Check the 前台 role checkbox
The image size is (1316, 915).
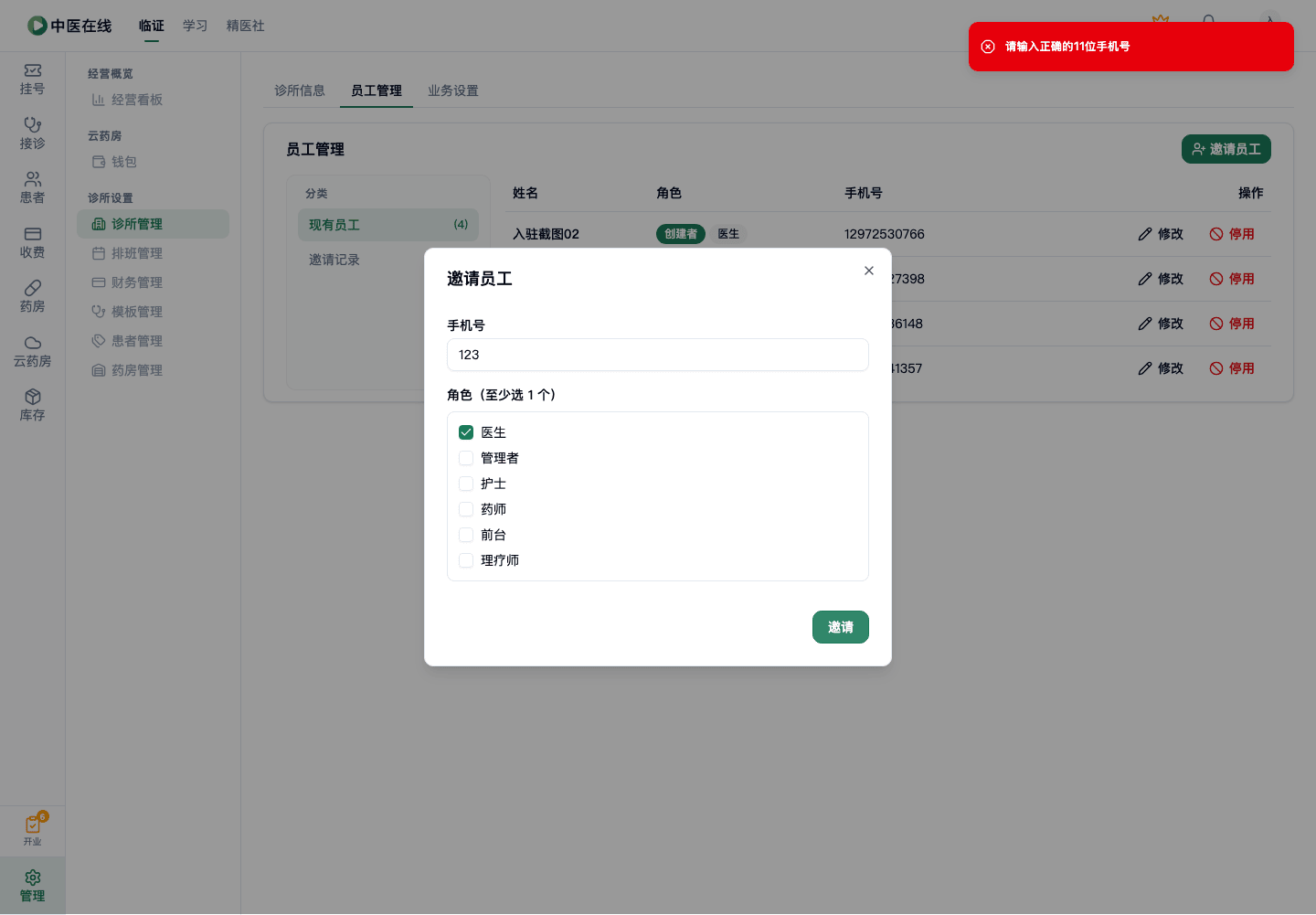tap(466, 535)
